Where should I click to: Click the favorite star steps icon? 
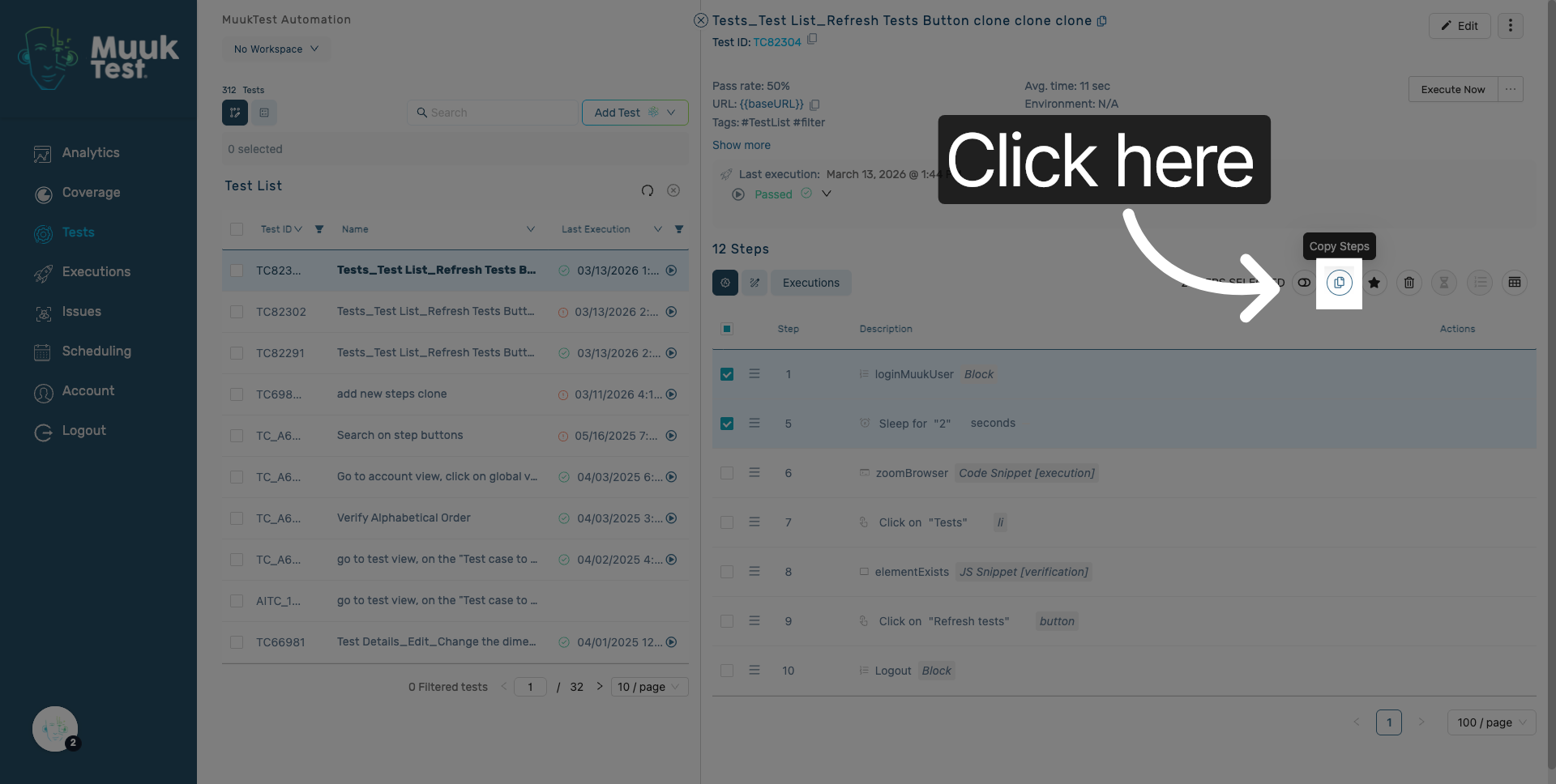(1374, 283)
